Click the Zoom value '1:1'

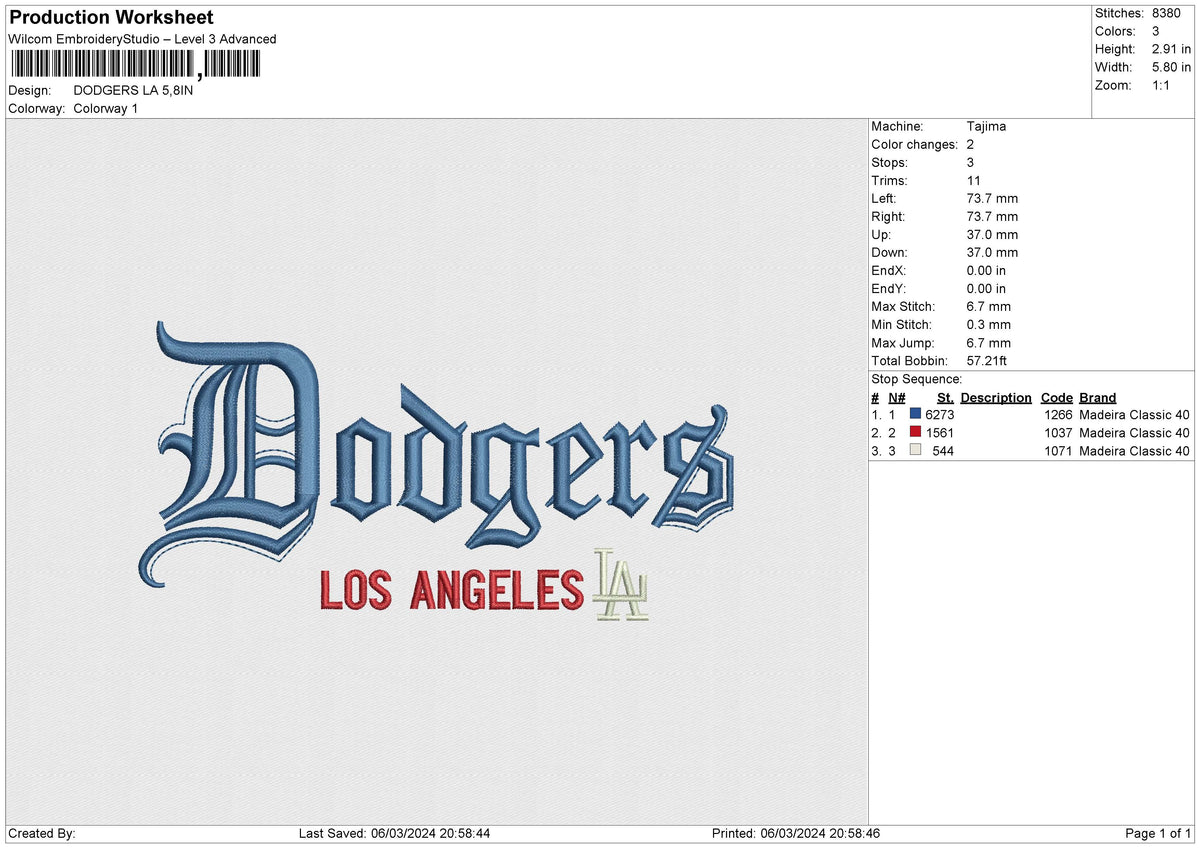[x=1162, y=85]
